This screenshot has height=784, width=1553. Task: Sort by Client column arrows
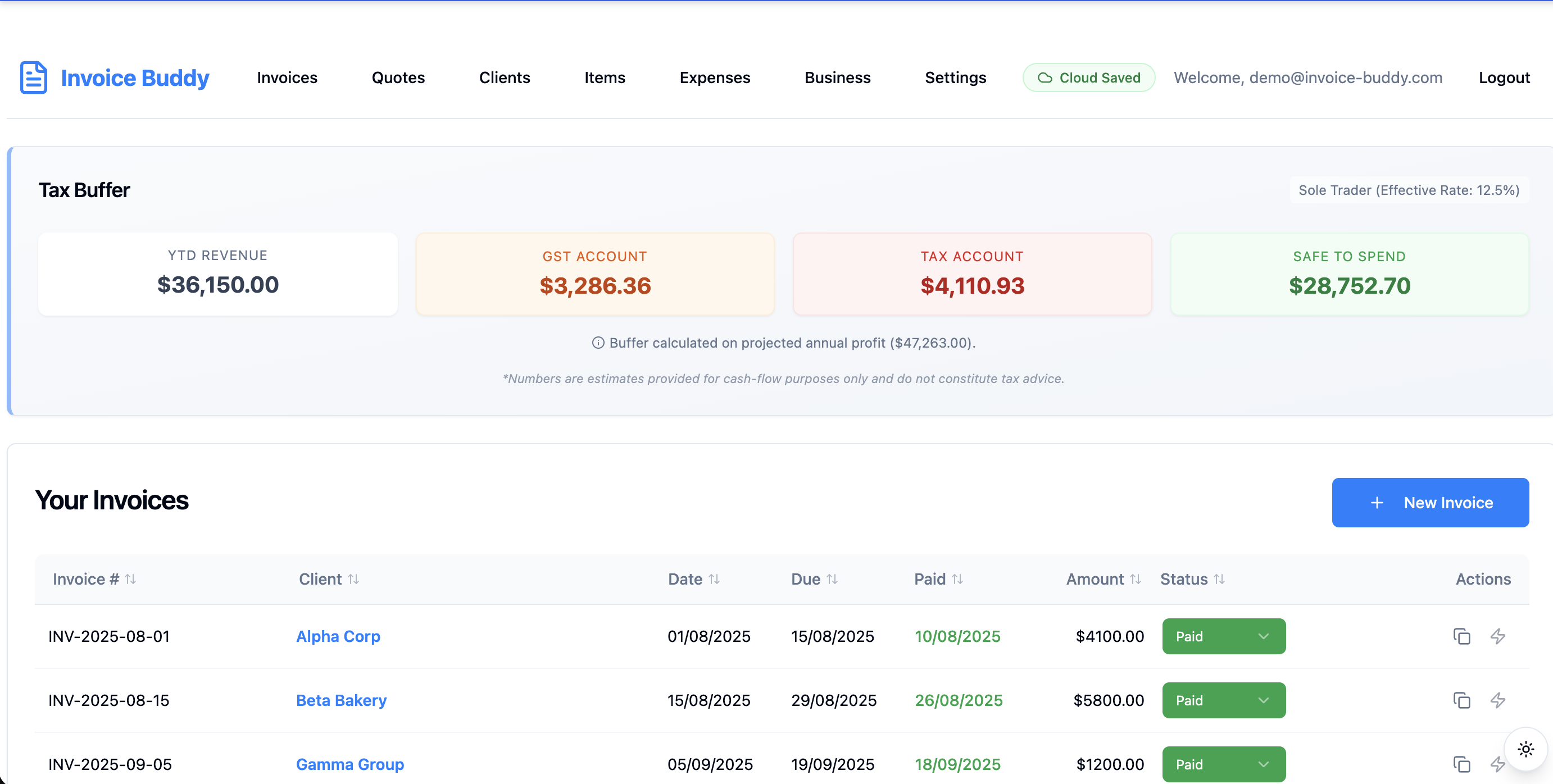pos(353,579)
